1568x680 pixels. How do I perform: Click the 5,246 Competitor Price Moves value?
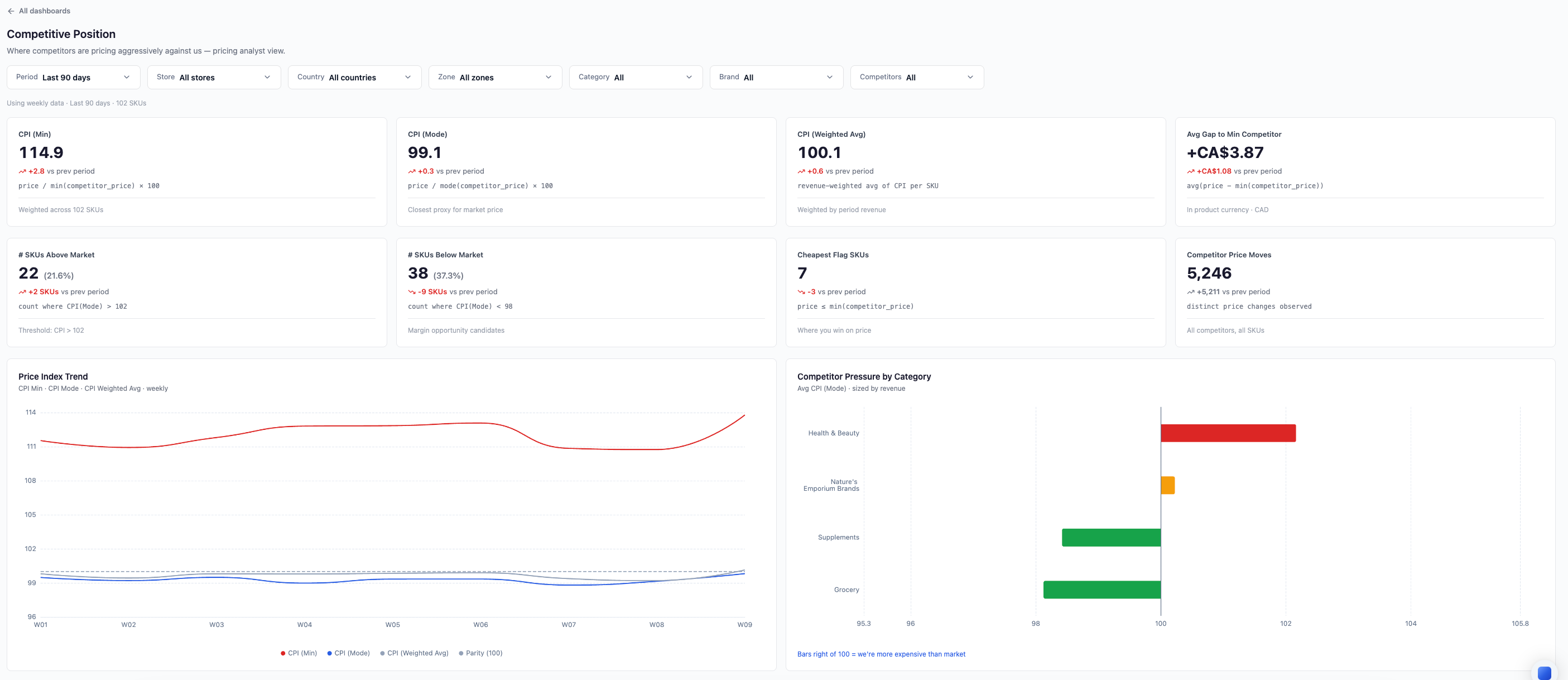click(1209, 274)
